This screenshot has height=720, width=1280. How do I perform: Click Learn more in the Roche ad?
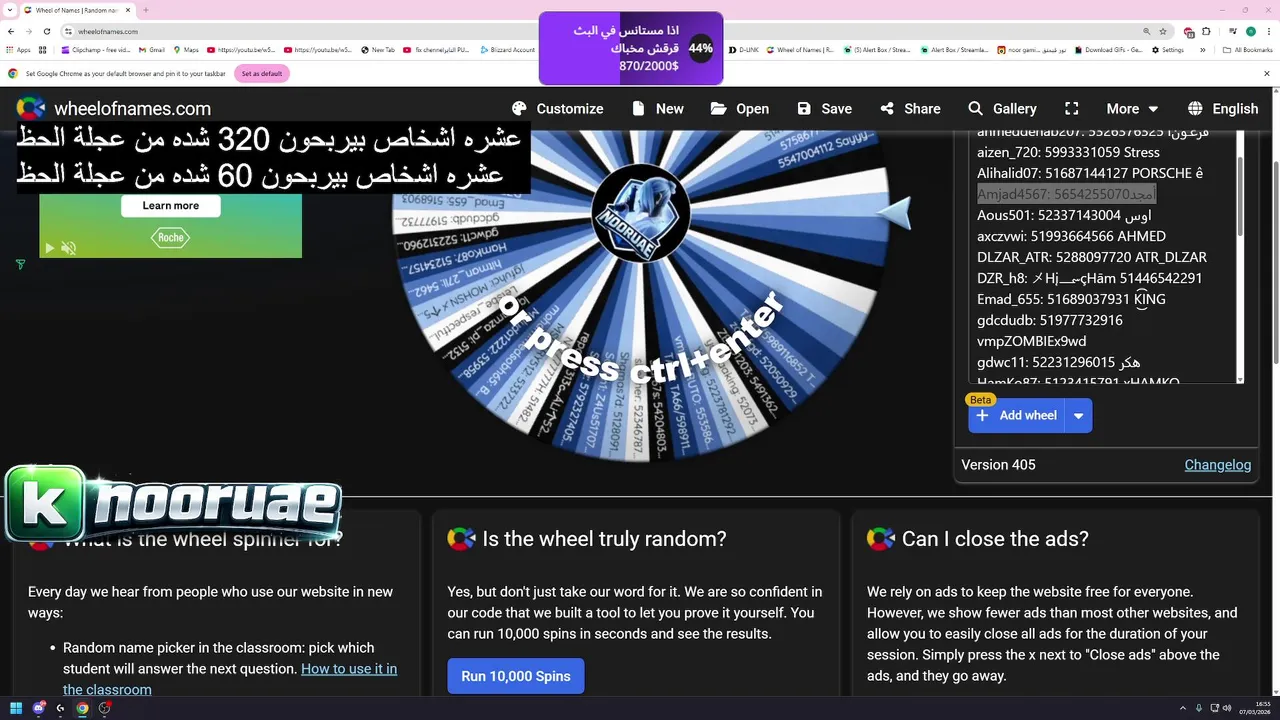[170, 205]
